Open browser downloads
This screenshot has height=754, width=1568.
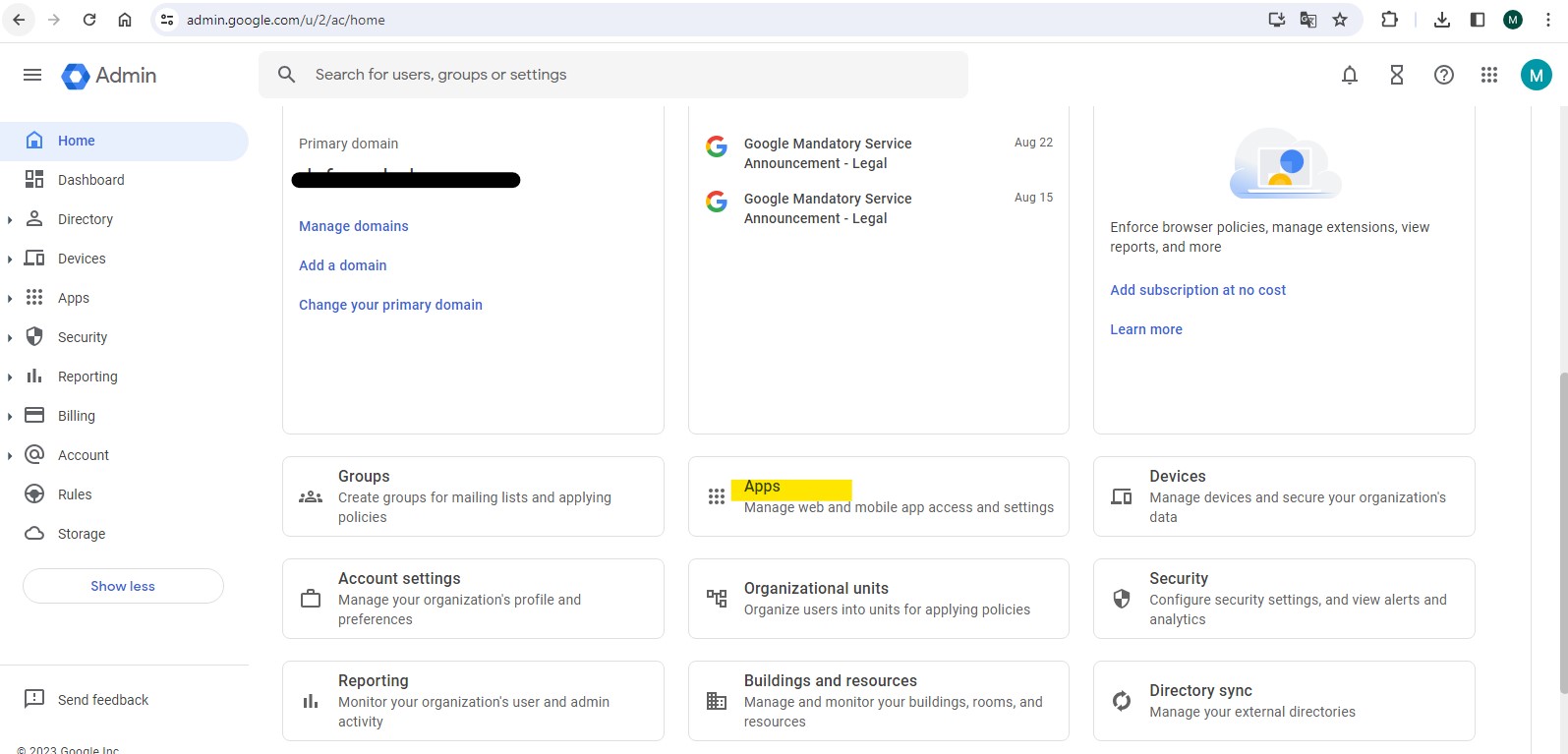1442,20
